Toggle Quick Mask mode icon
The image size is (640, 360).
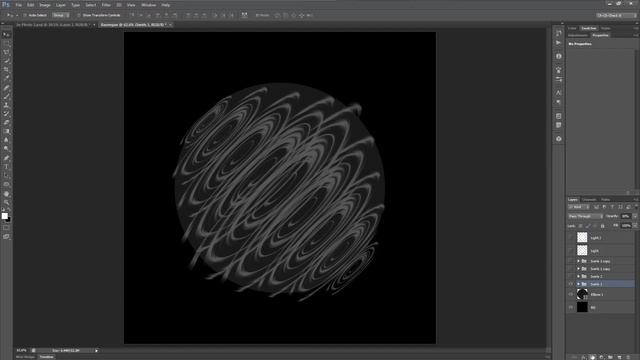[6, 228]
